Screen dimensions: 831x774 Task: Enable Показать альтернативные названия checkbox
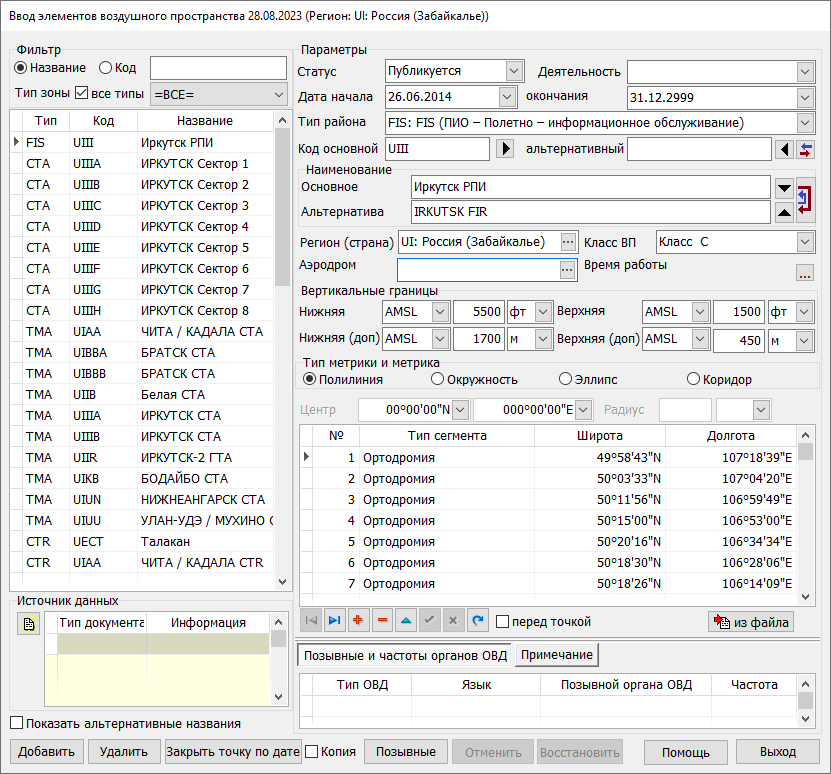[x=16, y=723]
